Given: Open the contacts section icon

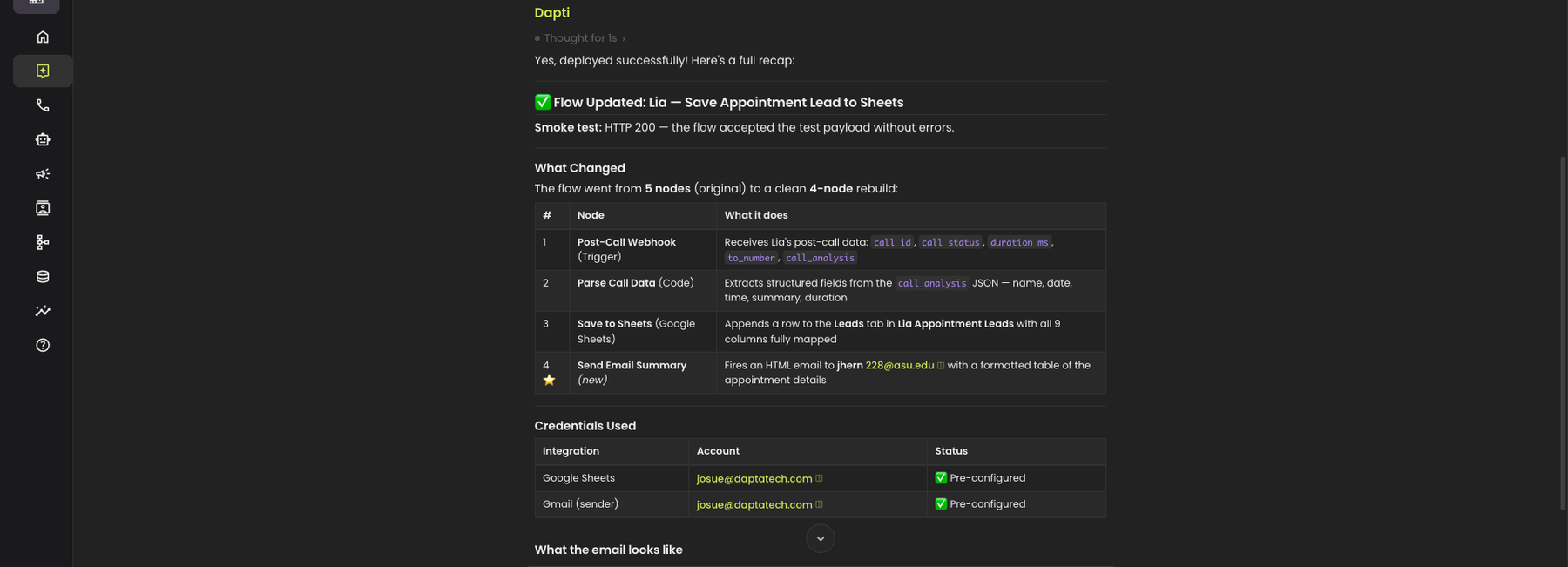Looking at the screenshot, I should point(43,208).
